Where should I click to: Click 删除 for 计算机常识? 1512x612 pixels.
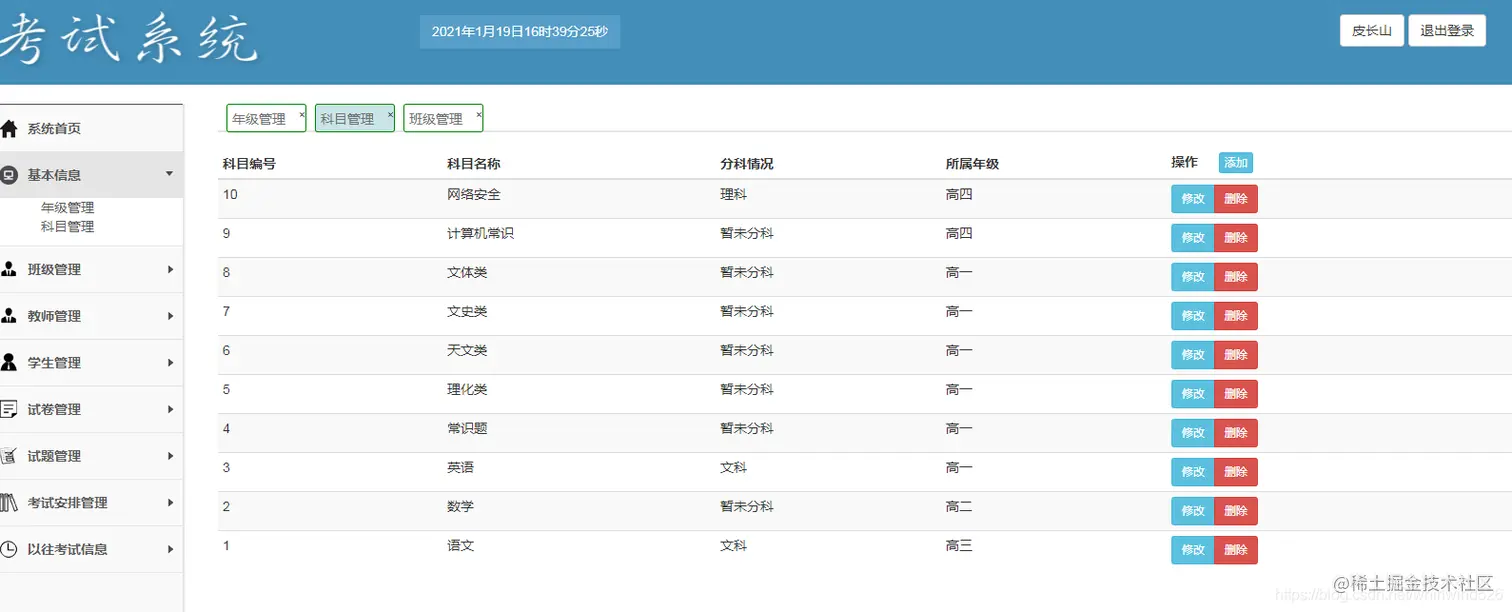pos(1236,238)
